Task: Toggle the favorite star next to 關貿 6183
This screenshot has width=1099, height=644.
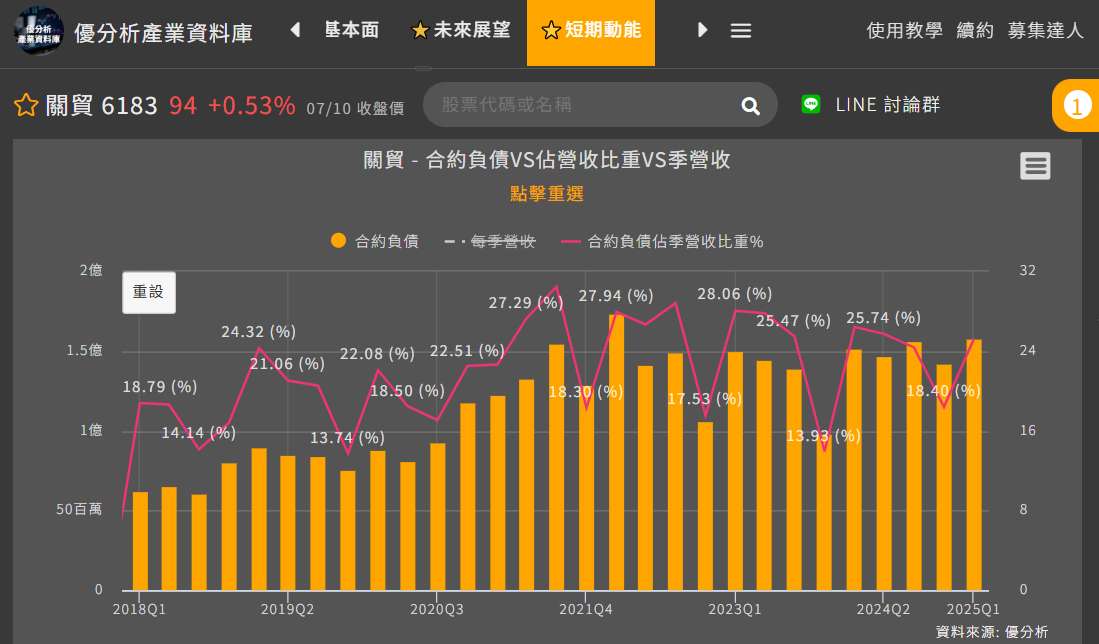Action: point(26,105)
